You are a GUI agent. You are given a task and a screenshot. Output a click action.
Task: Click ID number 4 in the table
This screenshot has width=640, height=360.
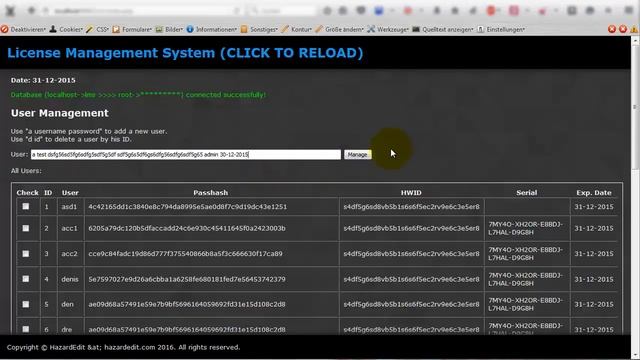pyautogui.click(x=47, y=279)
